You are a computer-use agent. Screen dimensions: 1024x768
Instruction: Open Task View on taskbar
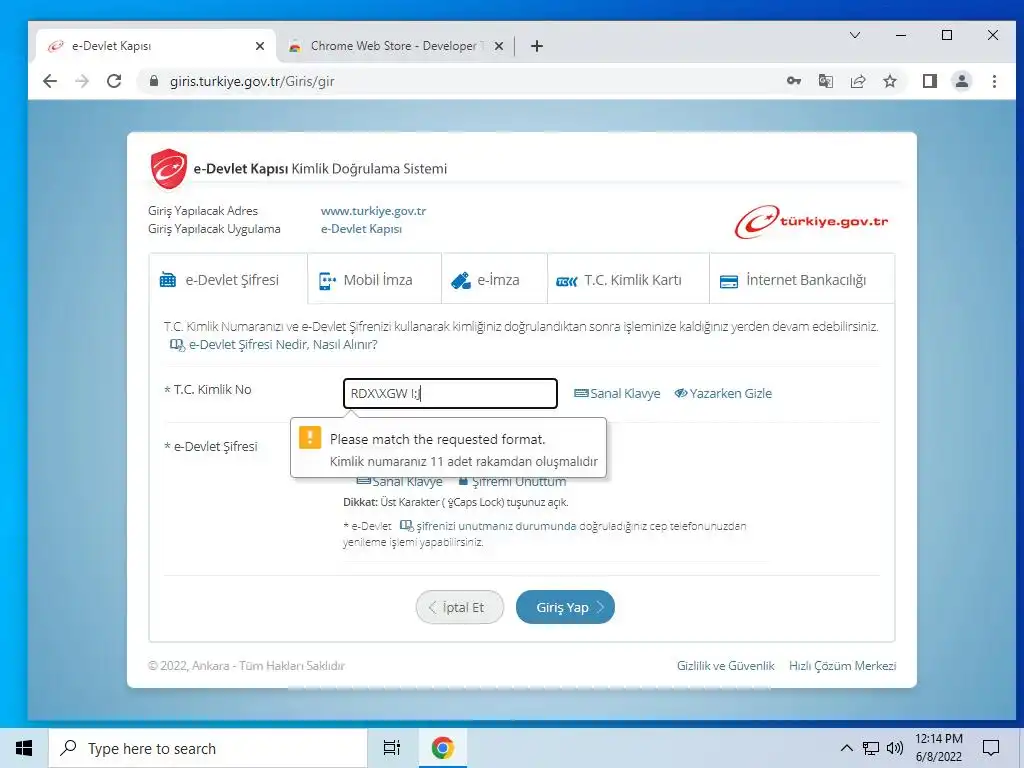tap(391, 748)
